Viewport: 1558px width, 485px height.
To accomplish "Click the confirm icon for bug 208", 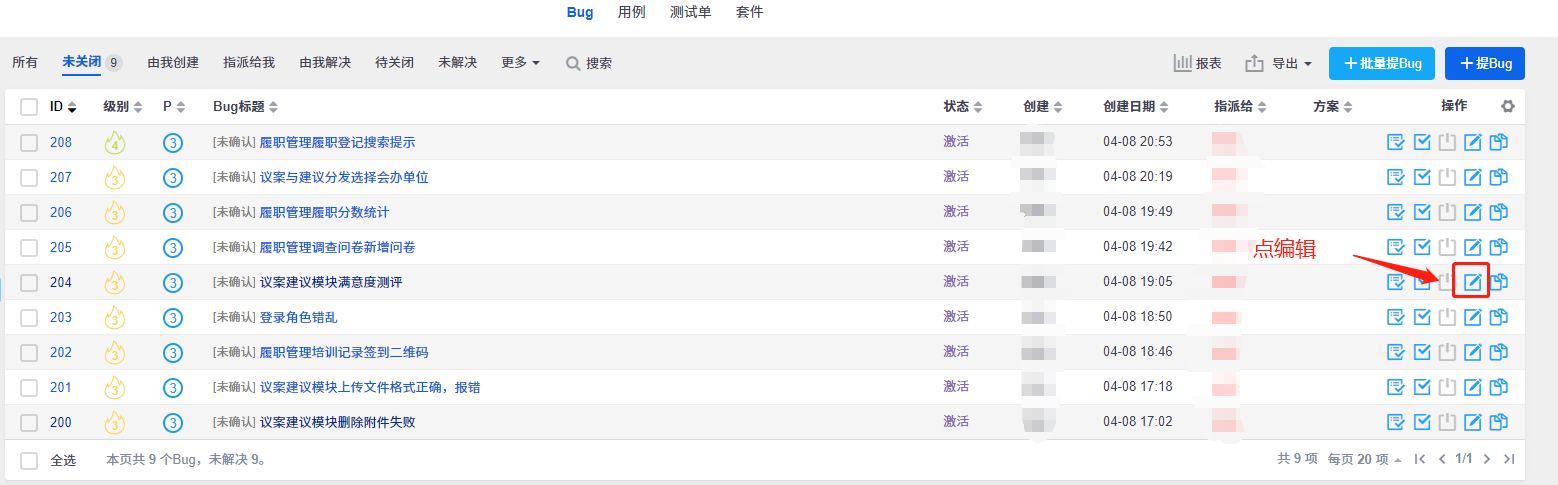I will click(x=1396, y=142).
